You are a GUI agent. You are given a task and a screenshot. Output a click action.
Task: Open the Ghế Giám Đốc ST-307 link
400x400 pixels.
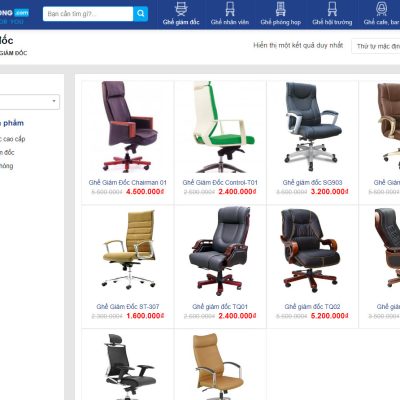[128, 306]
